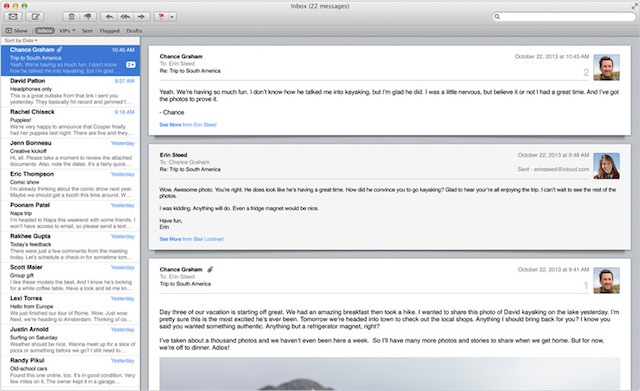The image size is (640, 391).
Task: Expand thread count badge on Chance Graham
Action: point(131,64)
